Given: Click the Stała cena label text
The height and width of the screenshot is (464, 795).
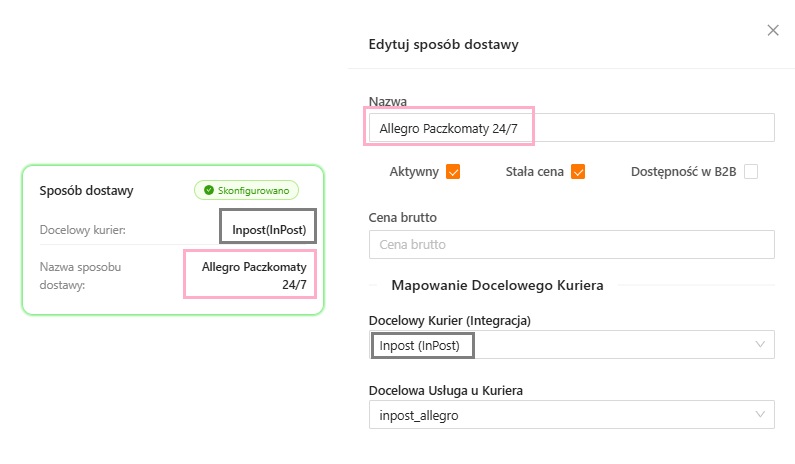Looking at the screenshot, I should (x=535, y=172).
